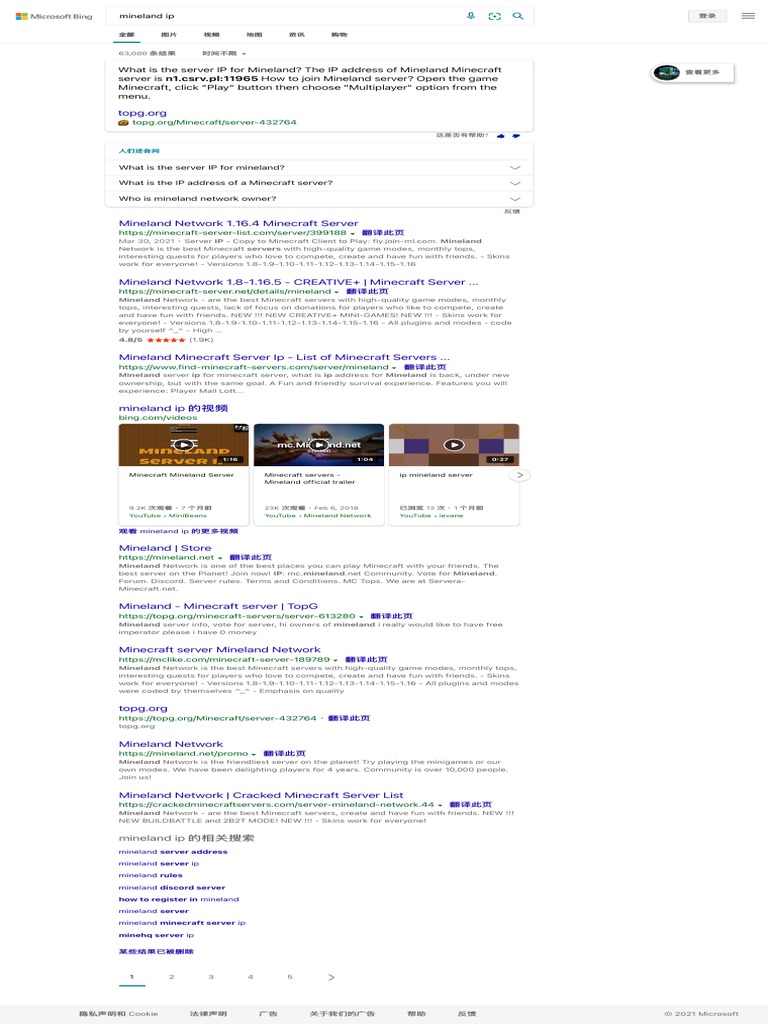The height and width of the screenshot is (1024, 768).
Task: Click 观看 mineland ip 的更多视频 link
Action: (x=178, y=531)
